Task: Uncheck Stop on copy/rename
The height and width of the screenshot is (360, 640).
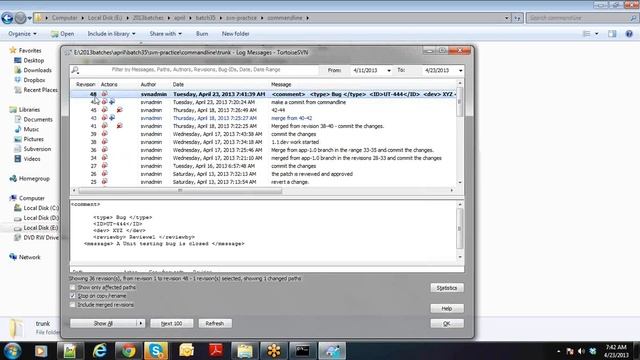Action: pyautogui.click(x=73, y=296)
